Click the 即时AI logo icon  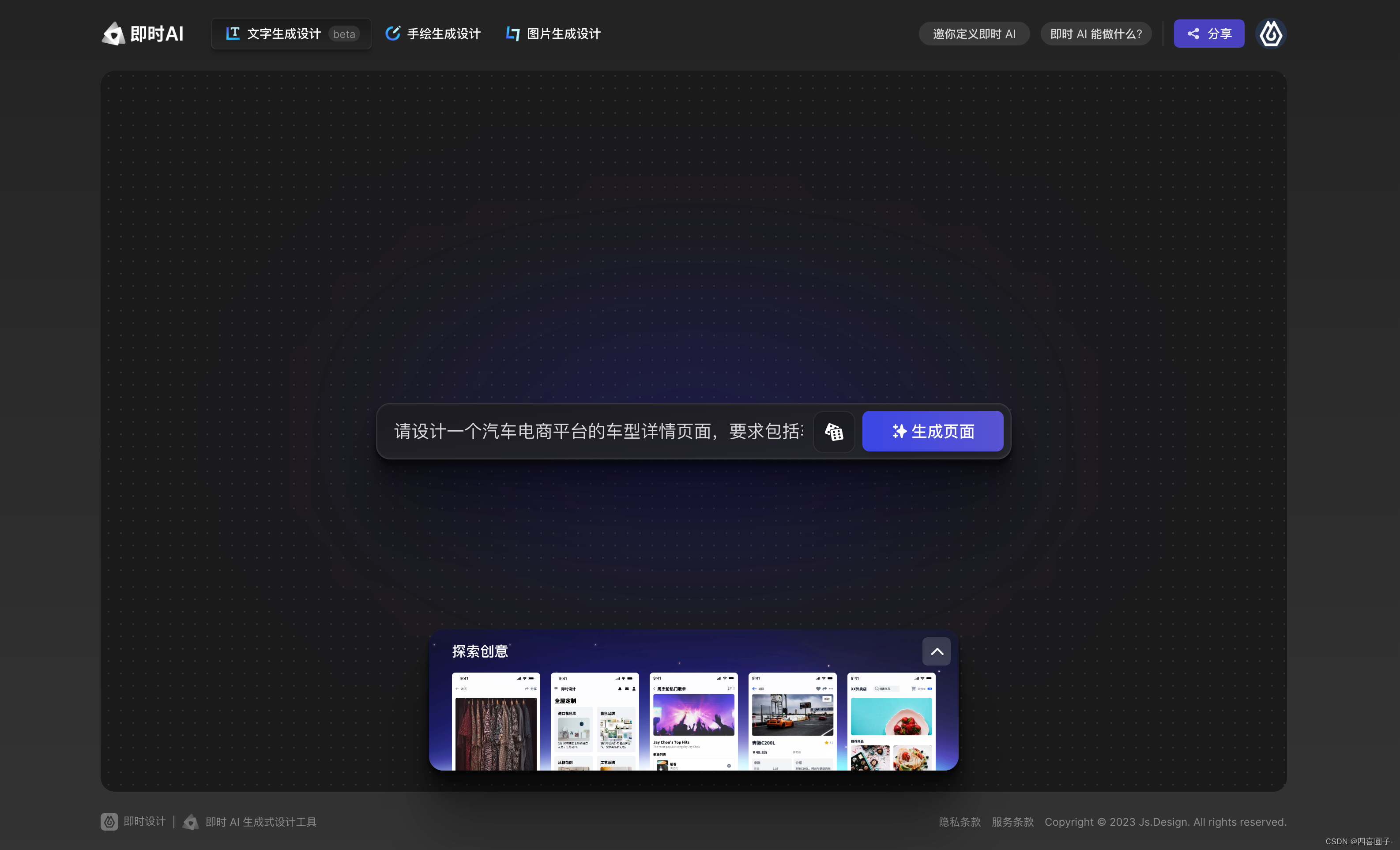click(113, 34)
